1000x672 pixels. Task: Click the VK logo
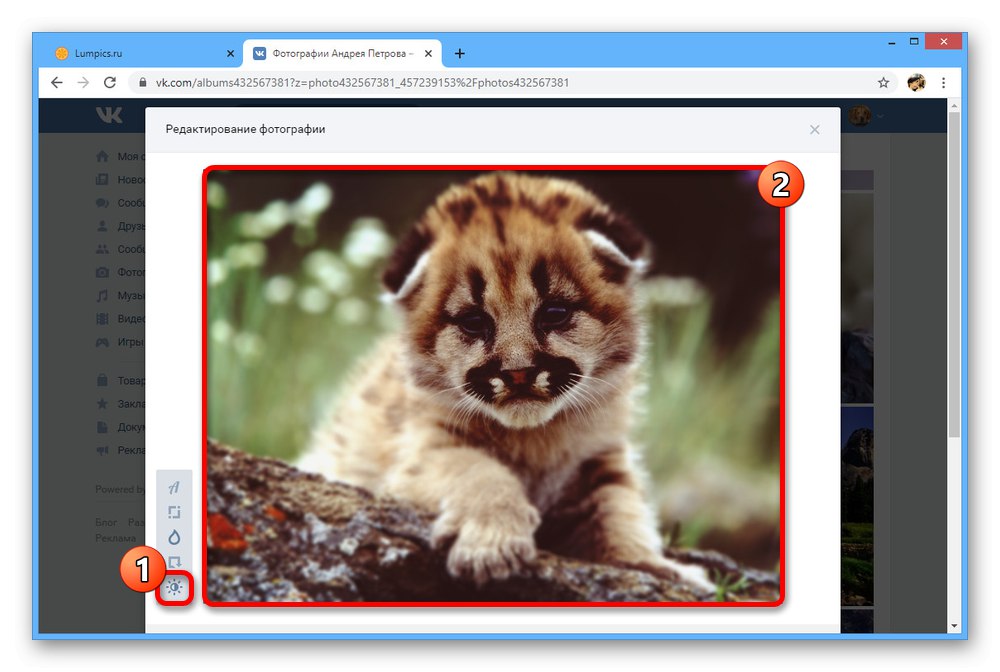pyautogui.click(x=109, y=115)
